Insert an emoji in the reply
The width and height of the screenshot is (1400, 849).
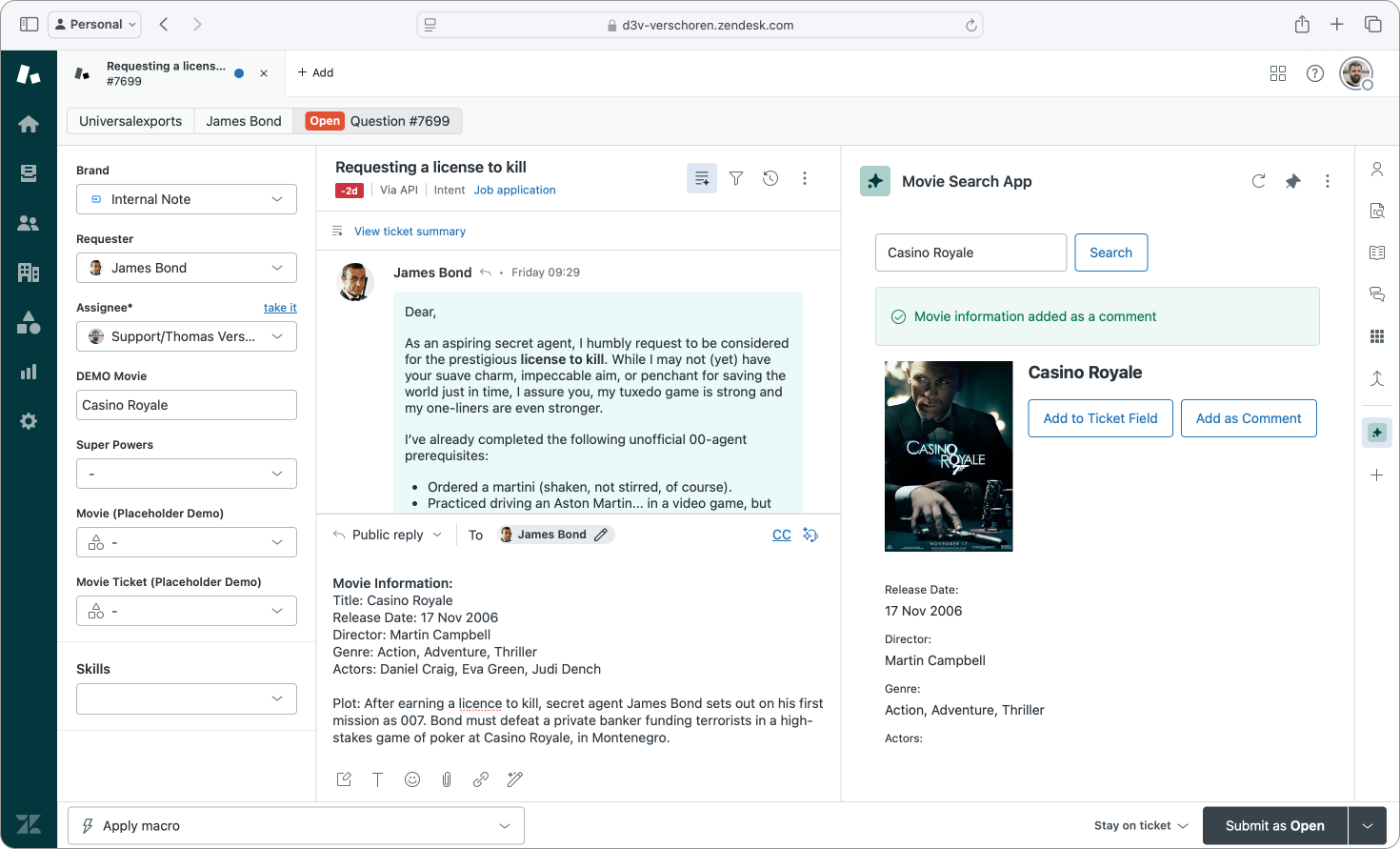pos(412,779)
